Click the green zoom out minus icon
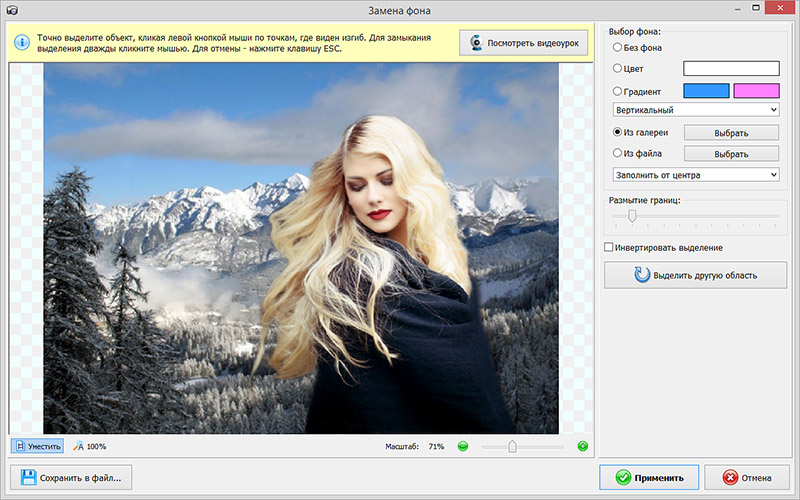 click(462, 446)
